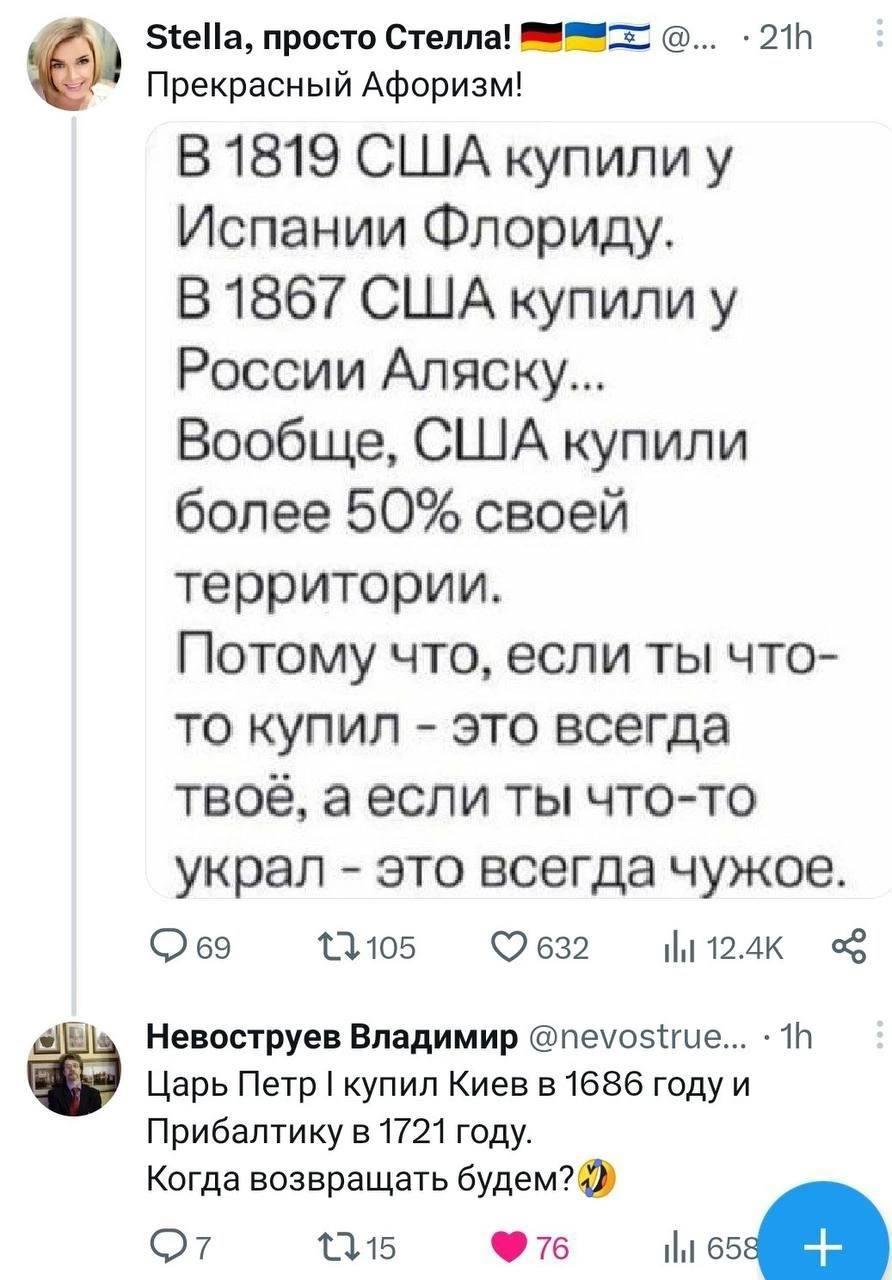Open more options for Невоструев's reply
The image size is (892, 1280).
click(878, 1036)
